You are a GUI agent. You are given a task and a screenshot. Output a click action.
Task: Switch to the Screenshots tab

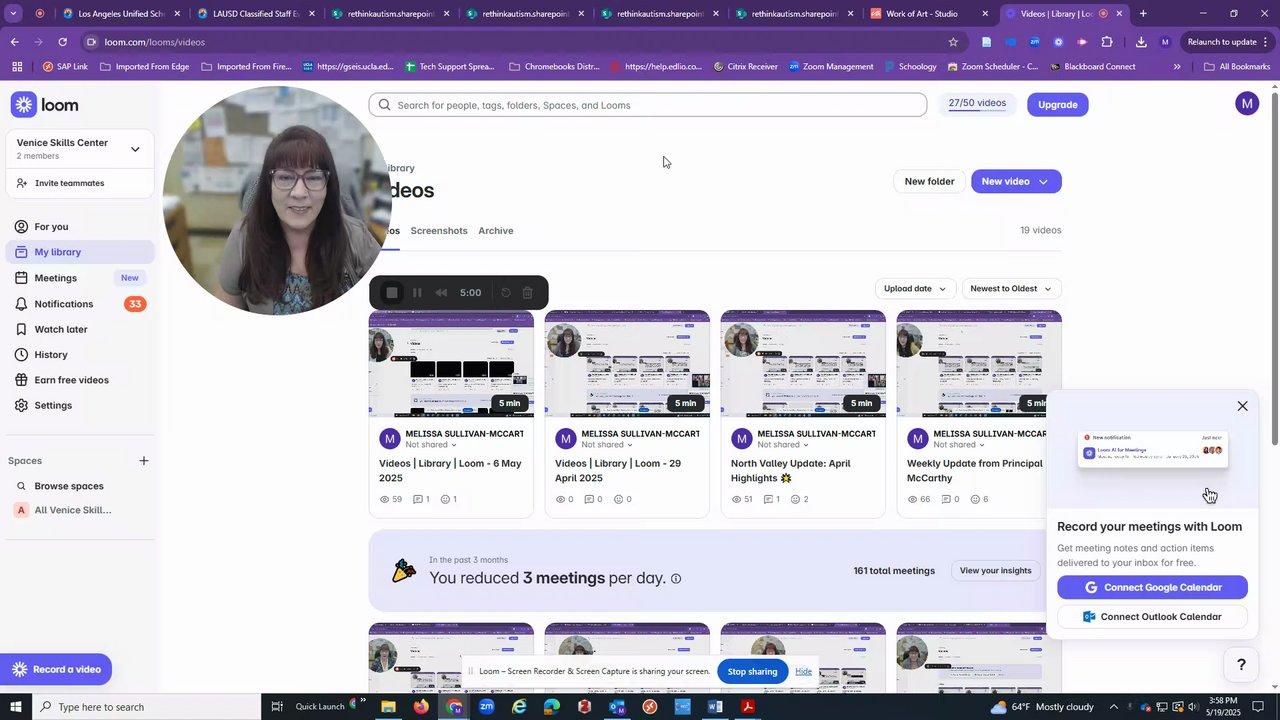[x=439, y=231]
